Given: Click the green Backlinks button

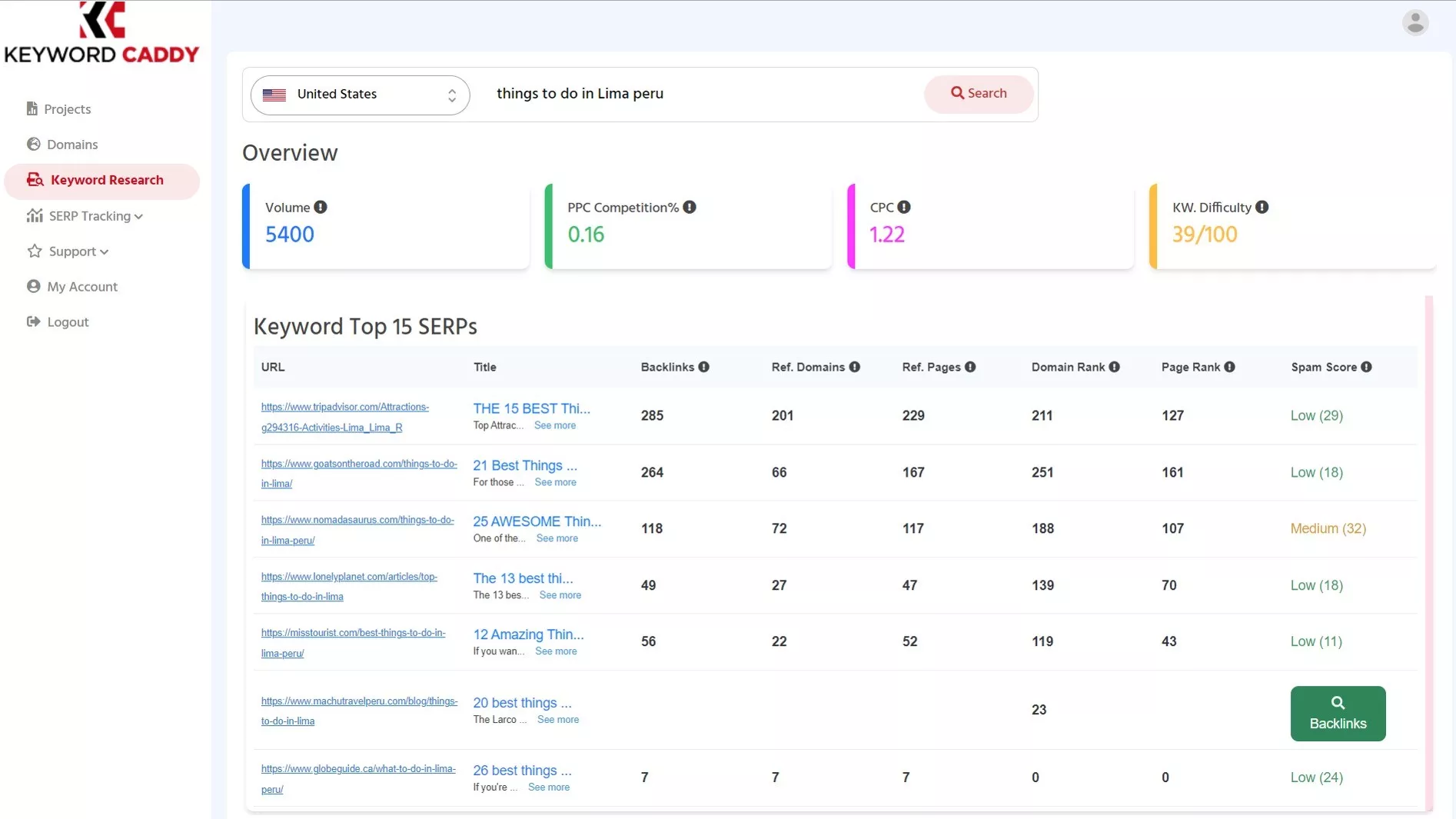Looking at the screenshot, I should coord(1338,714).
